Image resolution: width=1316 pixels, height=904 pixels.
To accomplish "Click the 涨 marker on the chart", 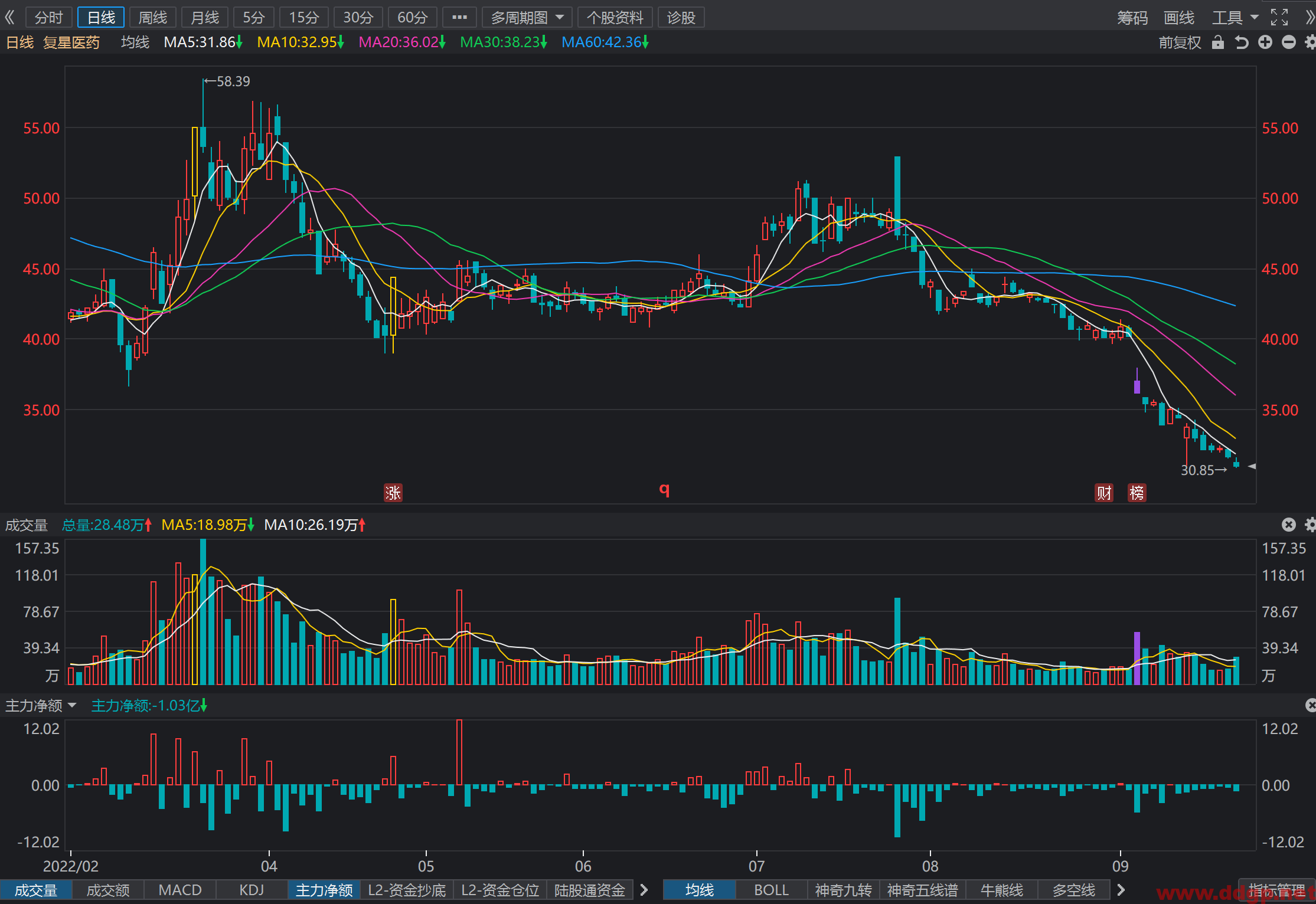I will [x=393, y=493].
